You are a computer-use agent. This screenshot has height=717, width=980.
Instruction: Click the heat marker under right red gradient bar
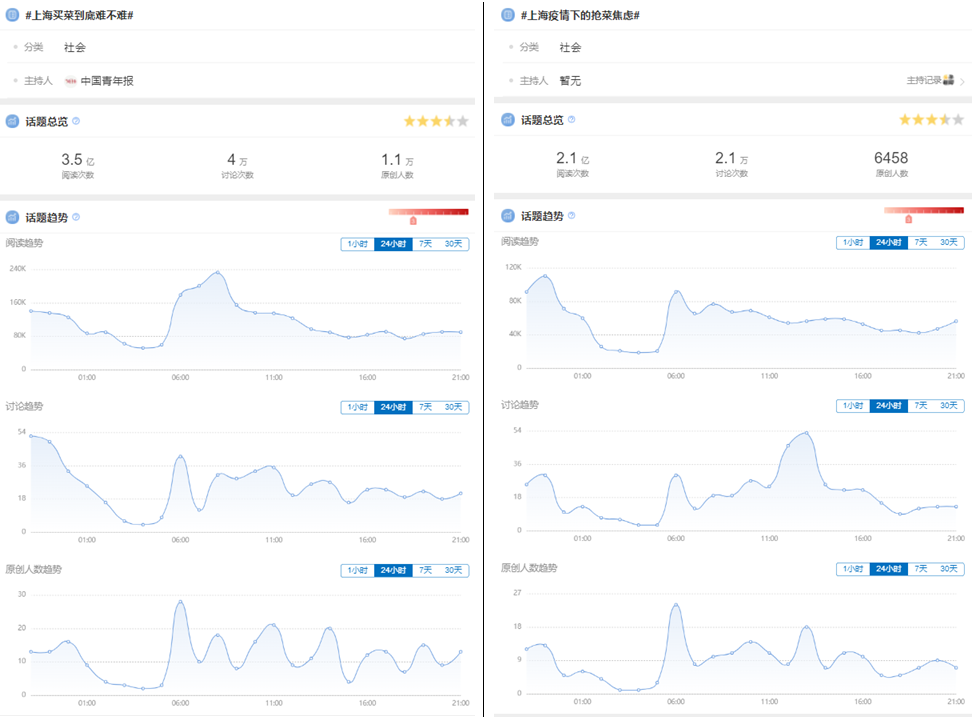coord(909,219)
